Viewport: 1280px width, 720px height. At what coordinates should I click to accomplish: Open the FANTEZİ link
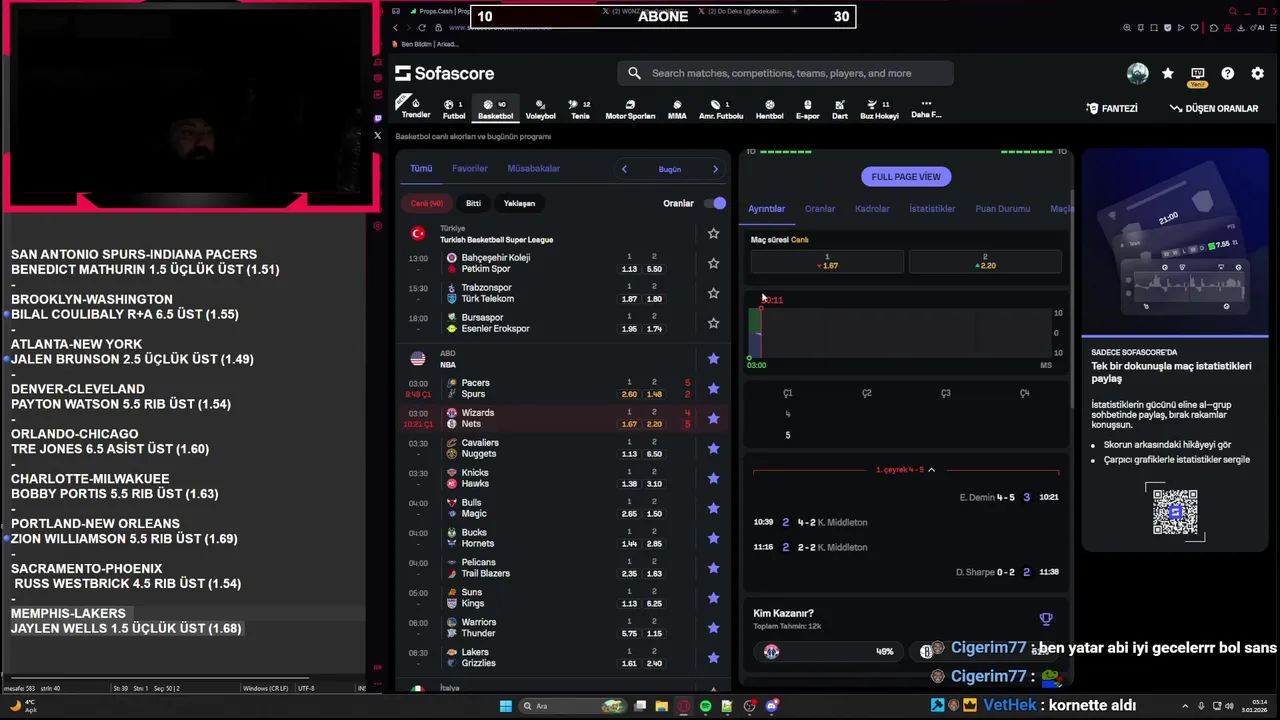1112,108
